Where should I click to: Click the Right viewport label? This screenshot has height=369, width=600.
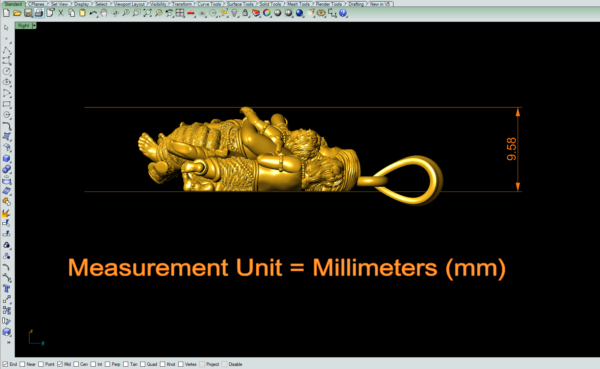coord(24,25)
